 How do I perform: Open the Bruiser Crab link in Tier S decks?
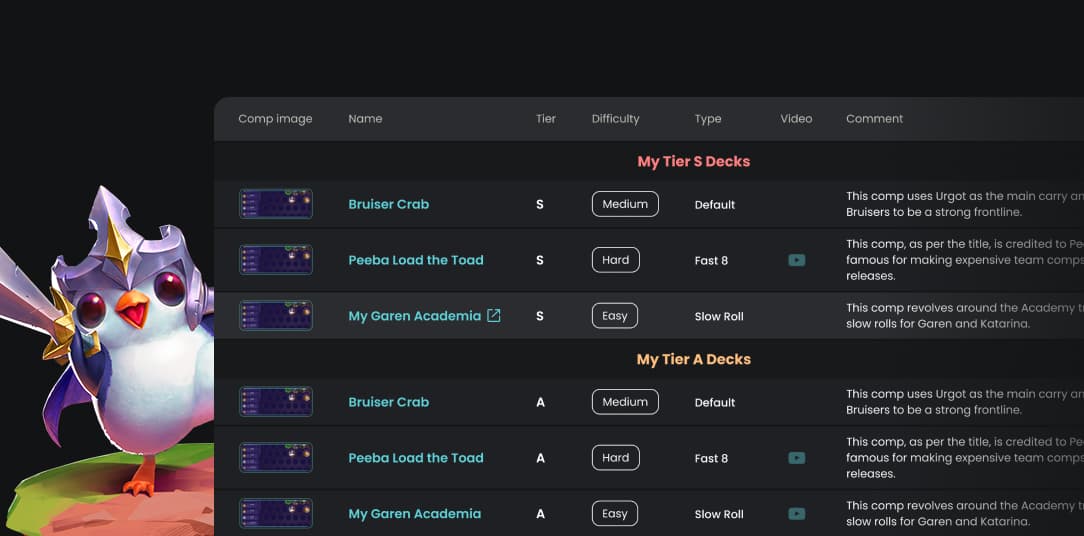pos(389,204)
